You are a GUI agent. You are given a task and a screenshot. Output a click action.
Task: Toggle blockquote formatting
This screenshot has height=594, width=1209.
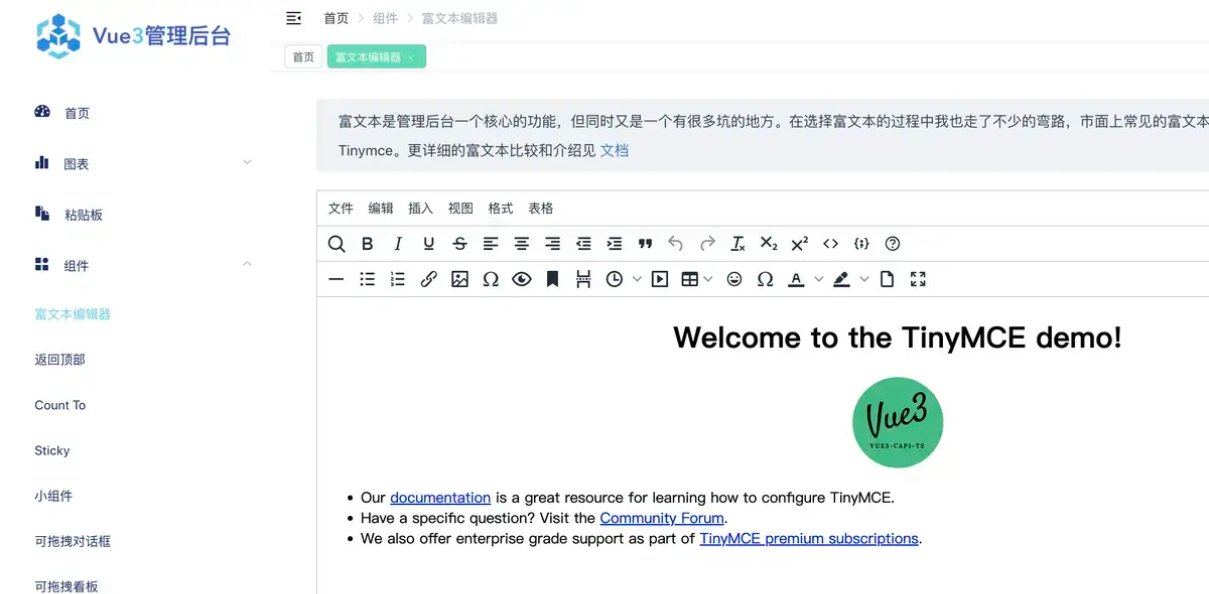(x=645, y=243)
